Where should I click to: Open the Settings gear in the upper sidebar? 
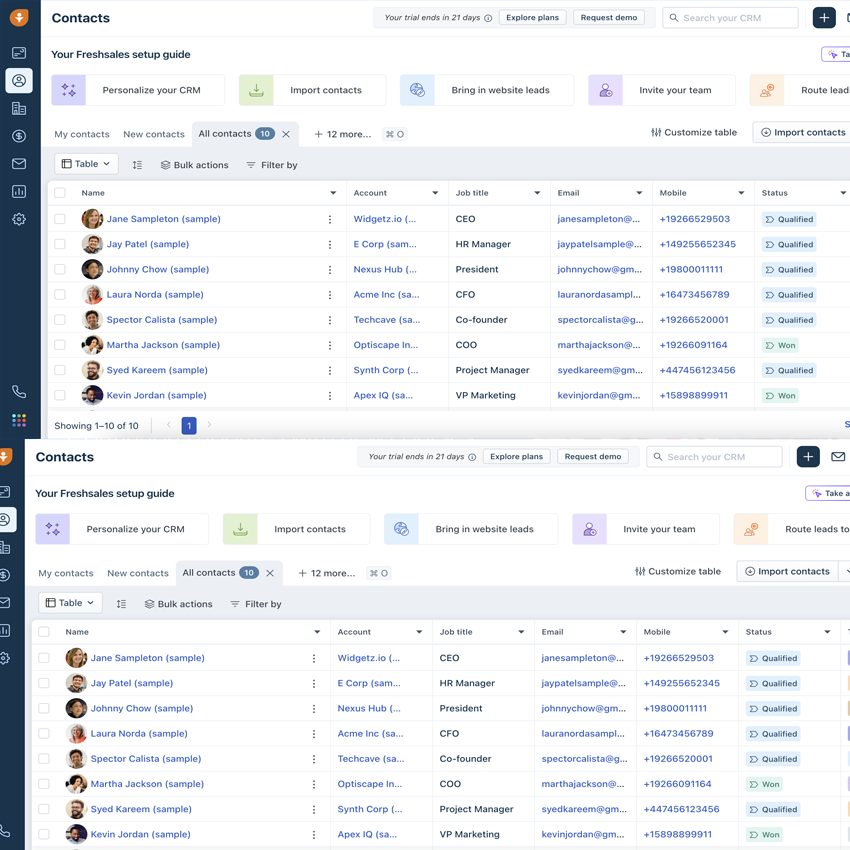[x=19, y=219]
